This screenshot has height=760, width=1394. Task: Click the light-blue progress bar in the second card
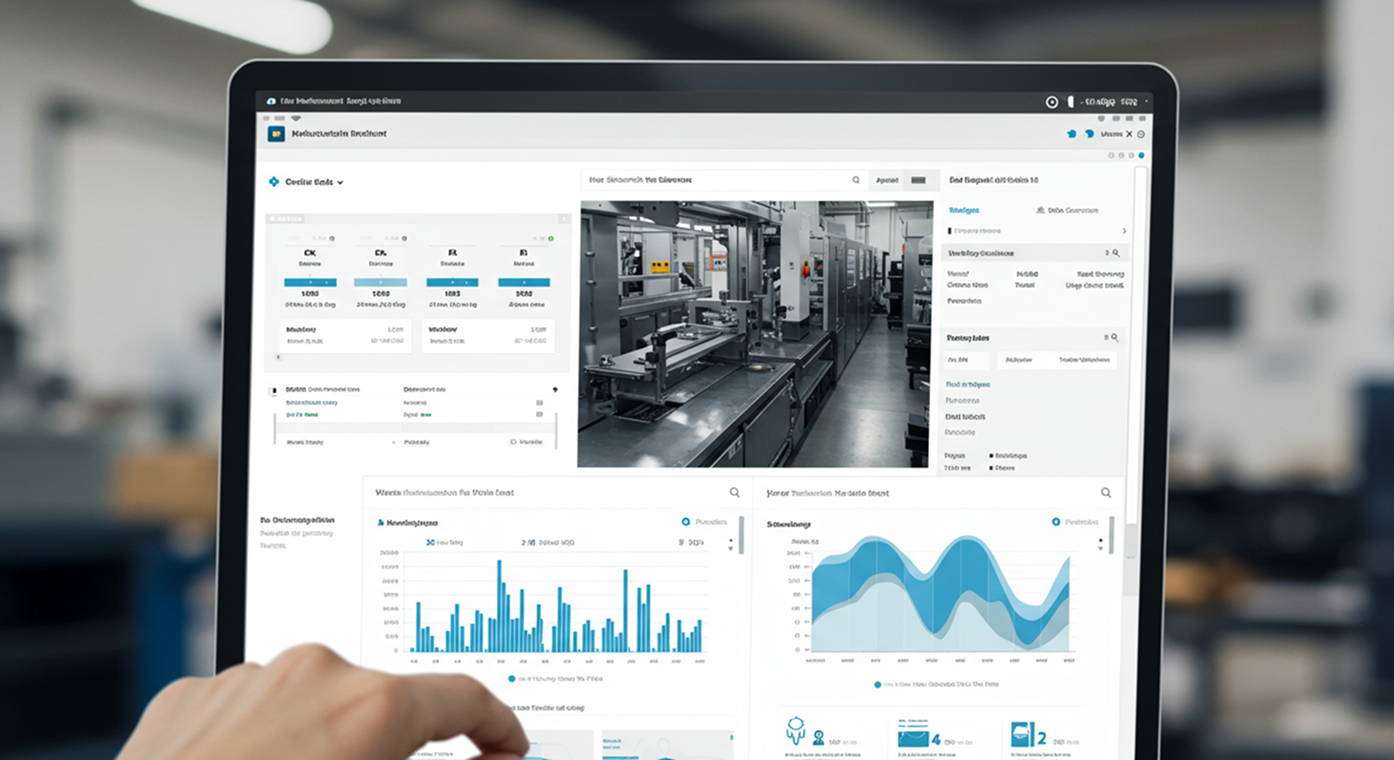pos(380,282)
